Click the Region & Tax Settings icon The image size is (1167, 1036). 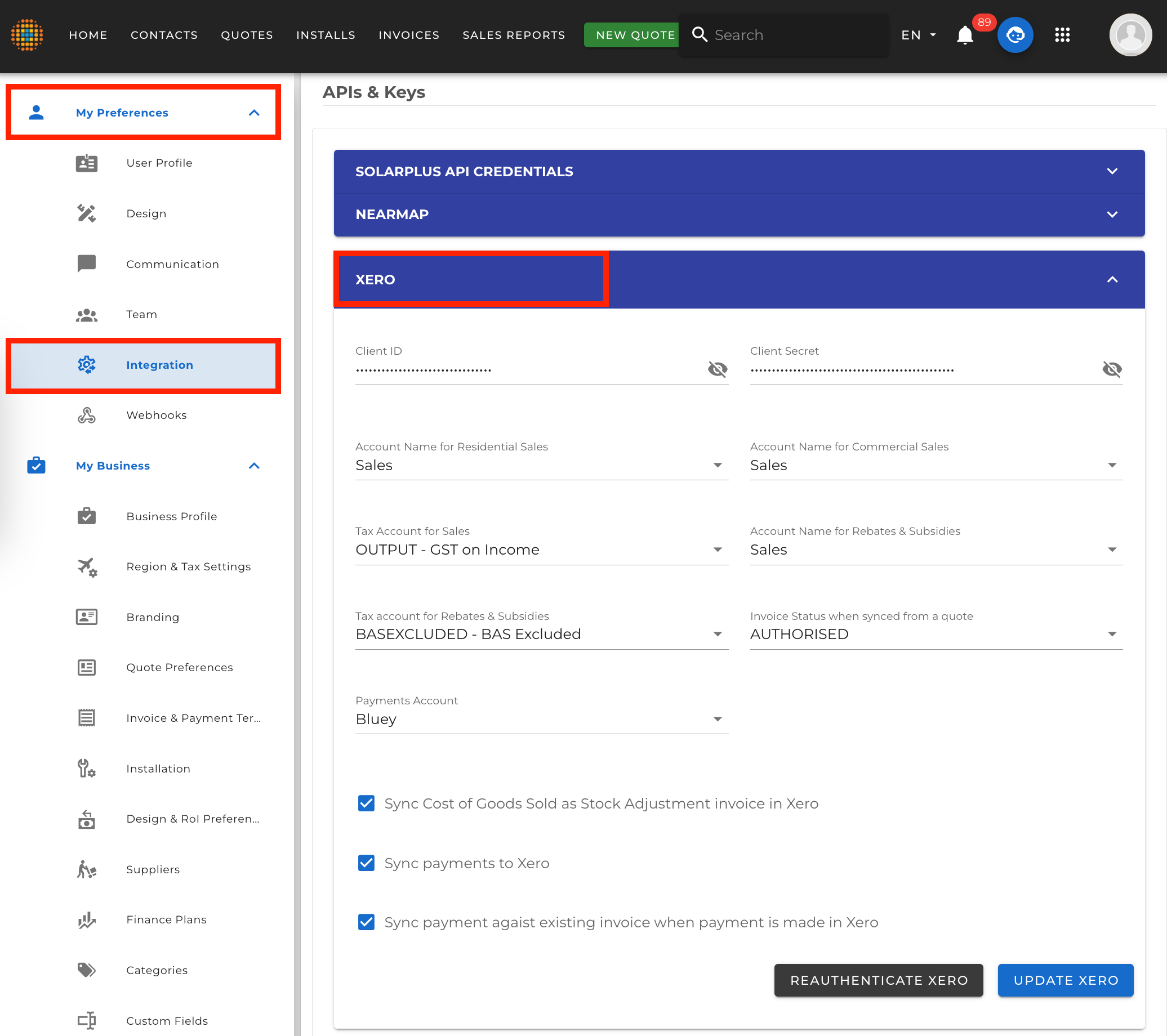click(x=86, y=567)
